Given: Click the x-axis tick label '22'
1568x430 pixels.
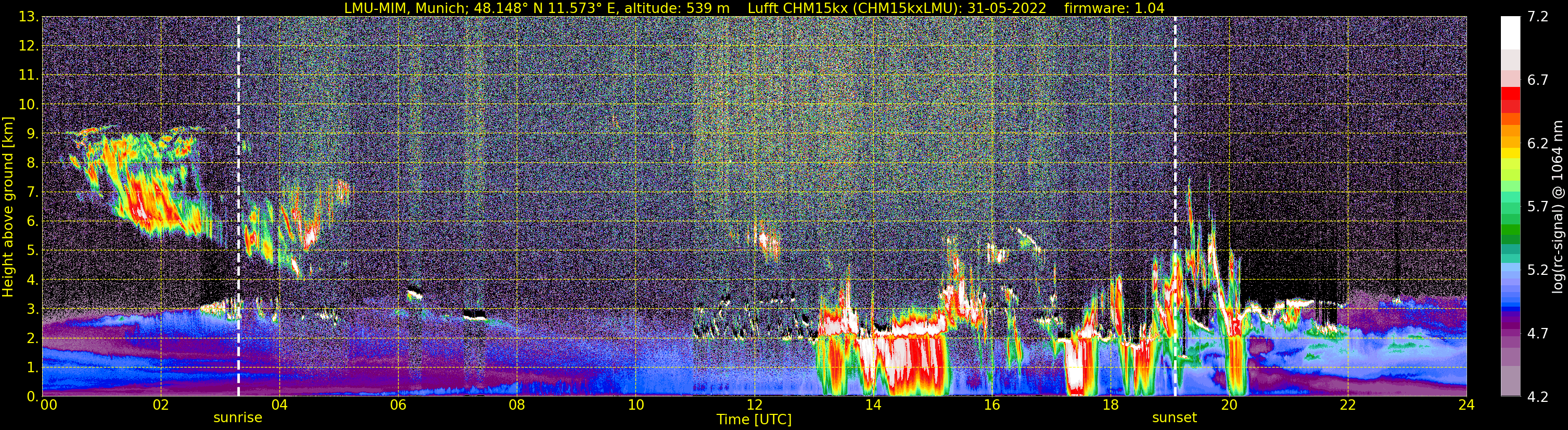Looking at the screenshot, I should [x=1348, y=406].
